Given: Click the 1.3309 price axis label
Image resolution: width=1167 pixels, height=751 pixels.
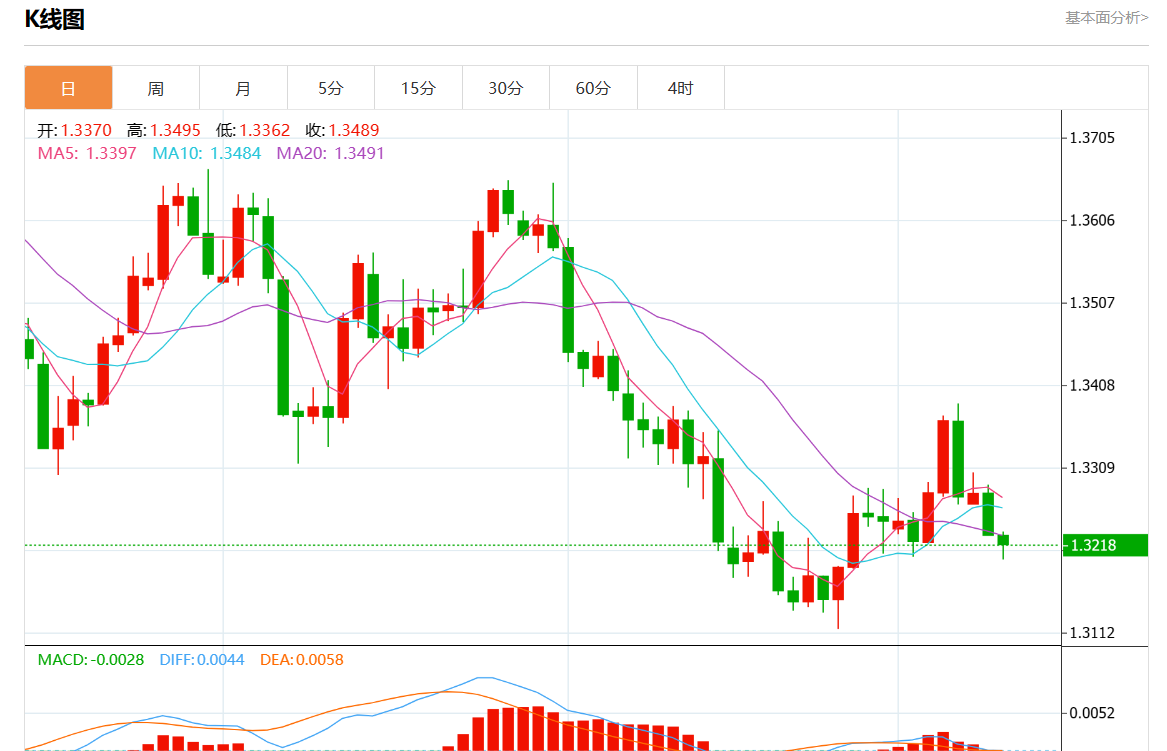Looking at the screenshot, I should pos(1092,468).
